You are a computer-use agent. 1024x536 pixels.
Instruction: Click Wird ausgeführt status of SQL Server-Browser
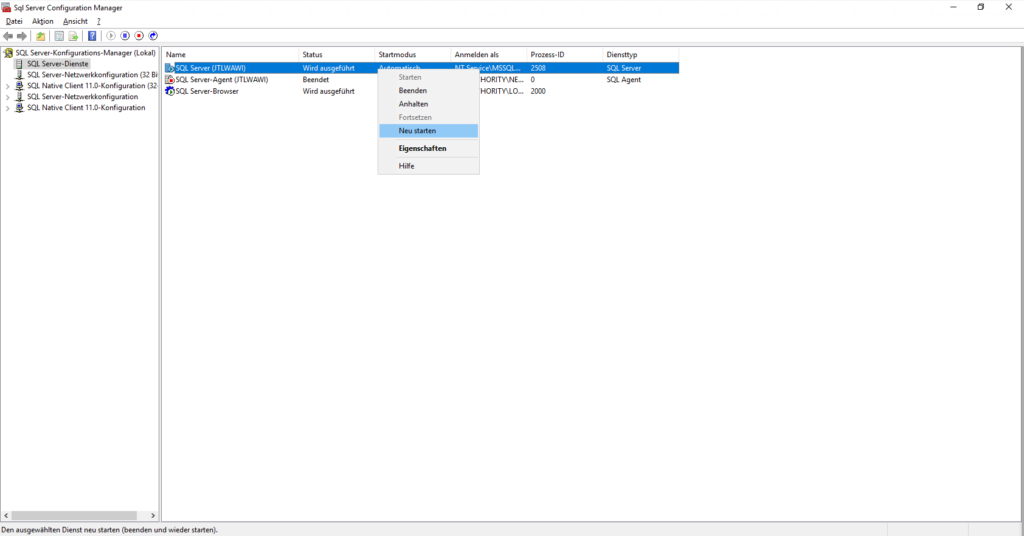click(x=328, y=91)
